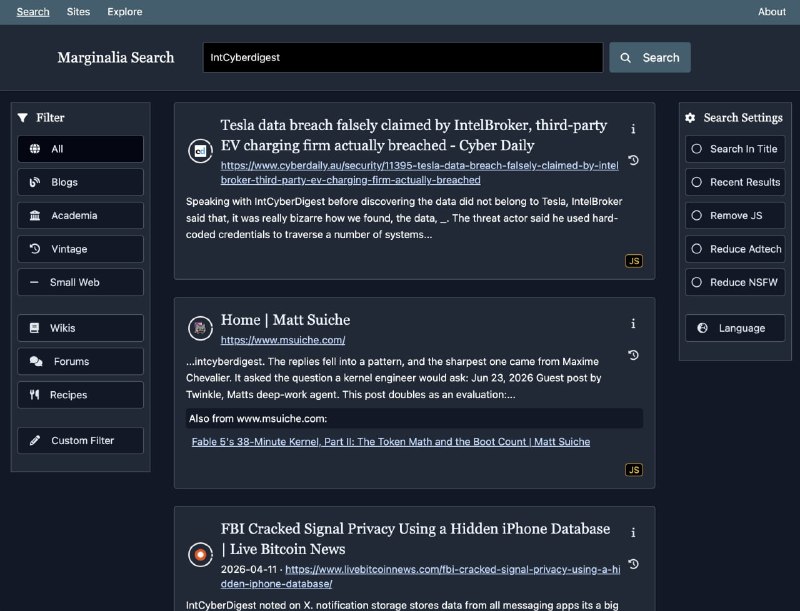Select the All filter

(x=81, y=149)
